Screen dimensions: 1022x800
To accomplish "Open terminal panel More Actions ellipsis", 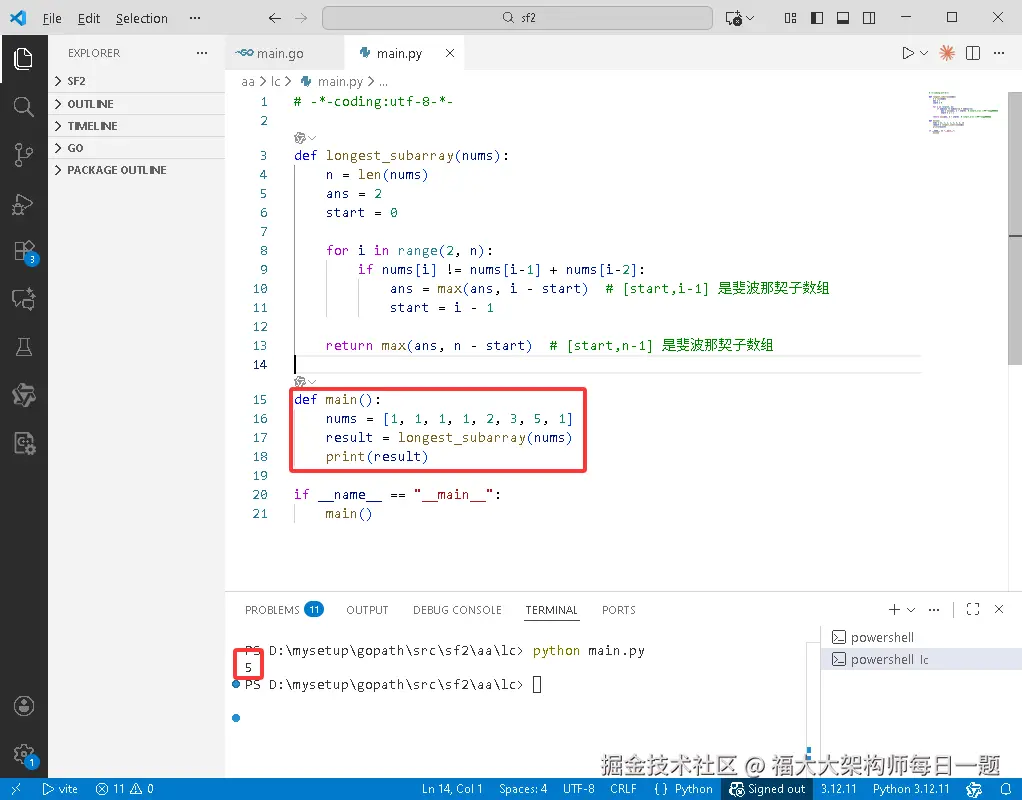I will point(934,610).
